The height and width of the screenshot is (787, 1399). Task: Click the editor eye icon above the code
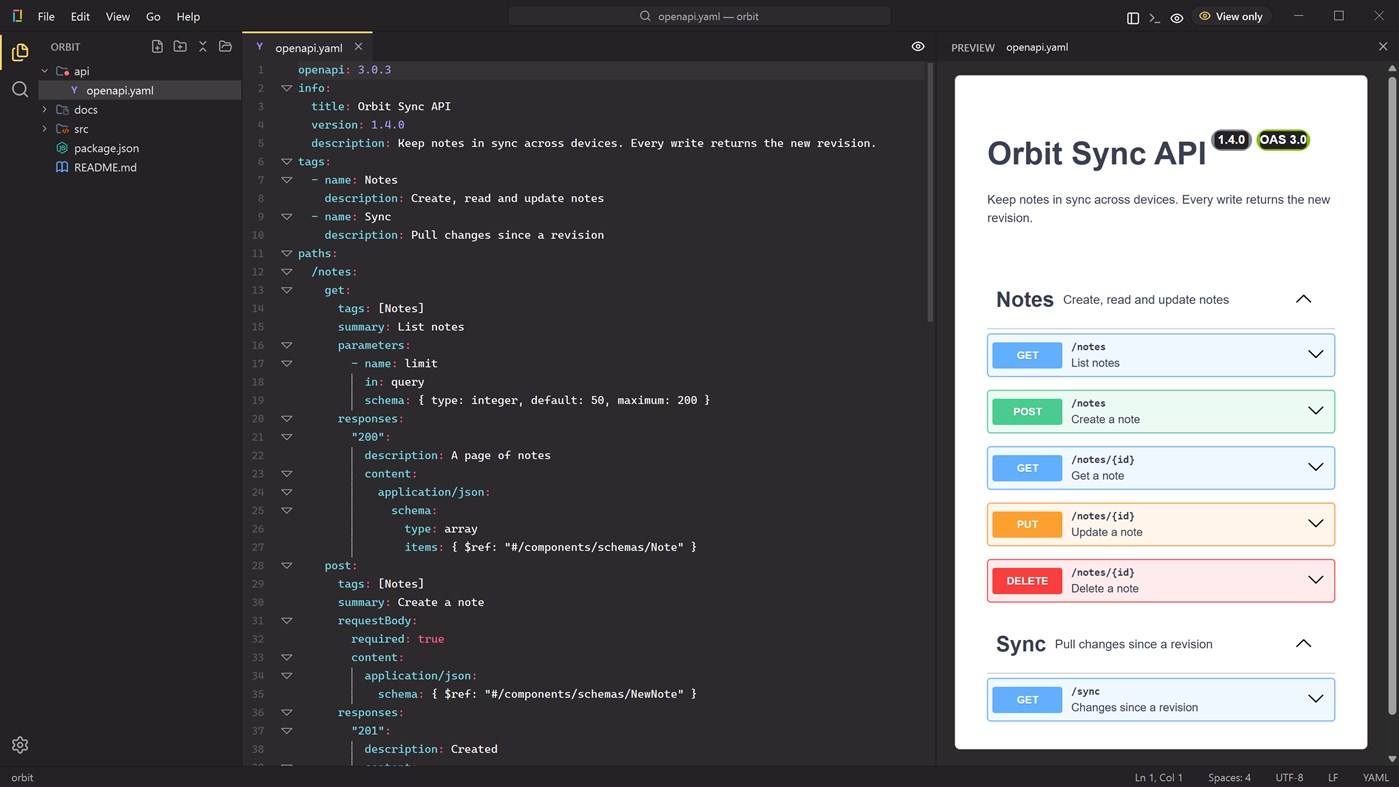coord(918,47)
